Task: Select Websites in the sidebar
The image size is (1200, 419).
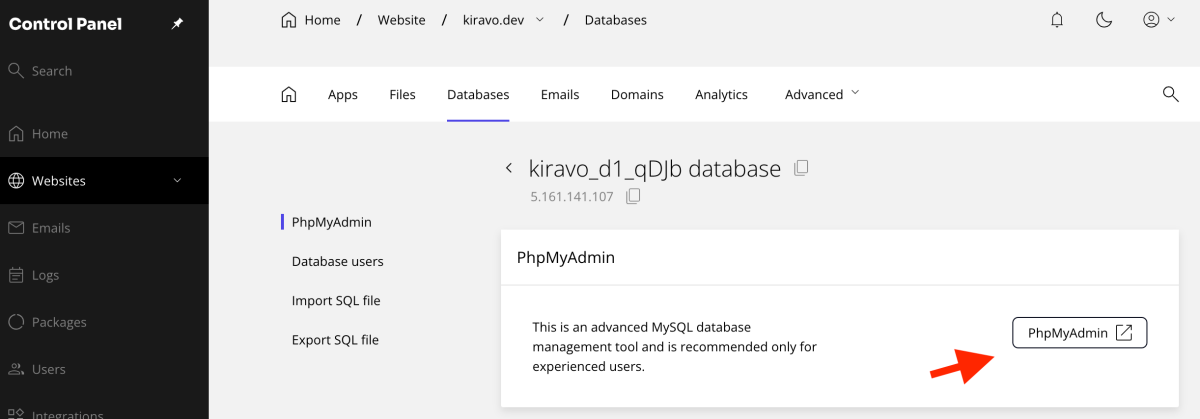Action: [104, 181]
